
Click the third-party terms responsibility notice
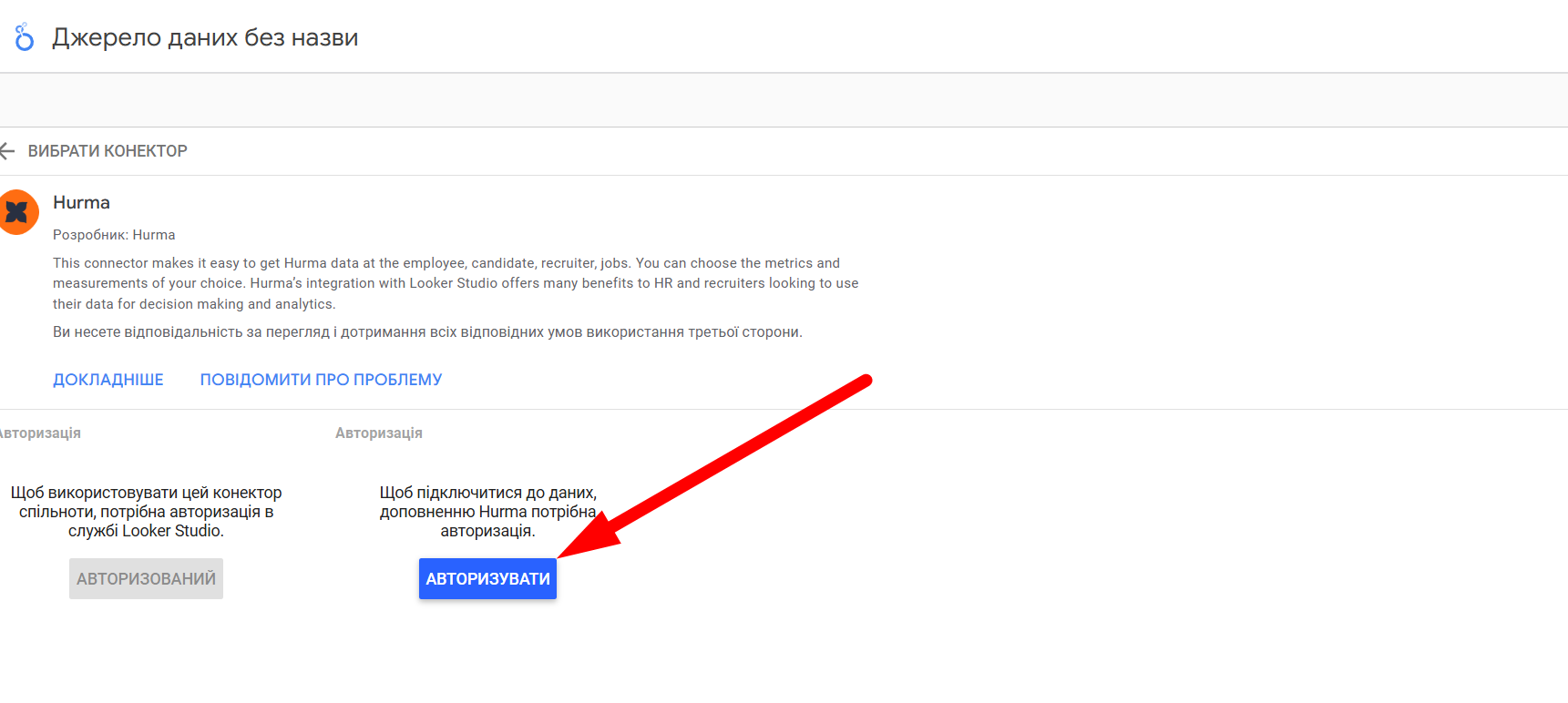pyautogui.click(x=427, y=332)
